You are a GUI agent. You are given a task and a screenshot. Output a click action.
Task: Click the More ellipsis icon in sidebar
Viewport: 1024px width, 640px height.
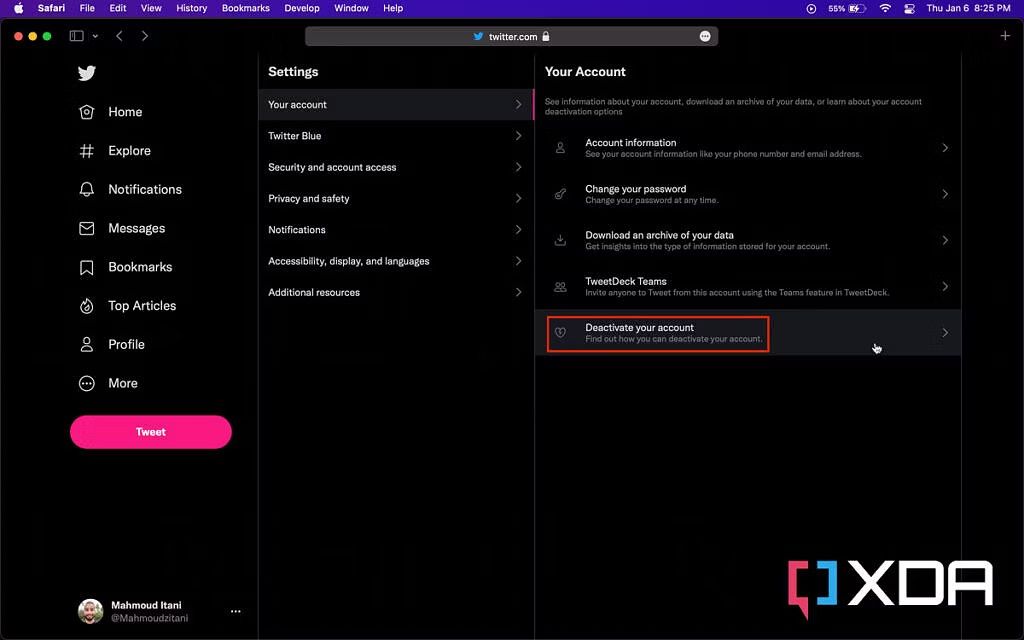click(x=87, y=383)
